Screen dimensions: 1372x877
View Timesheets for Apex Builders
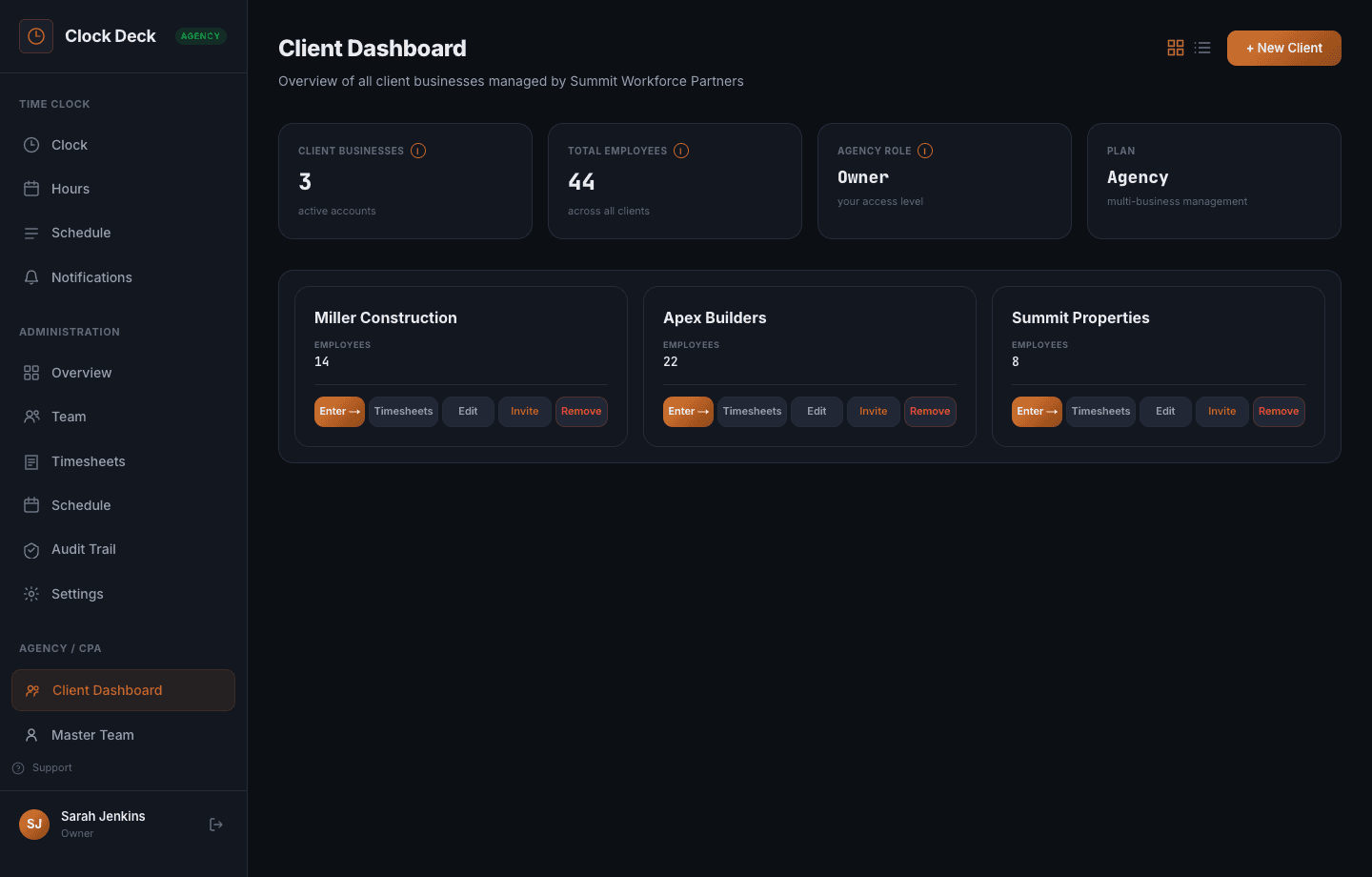tap(752, 412)
